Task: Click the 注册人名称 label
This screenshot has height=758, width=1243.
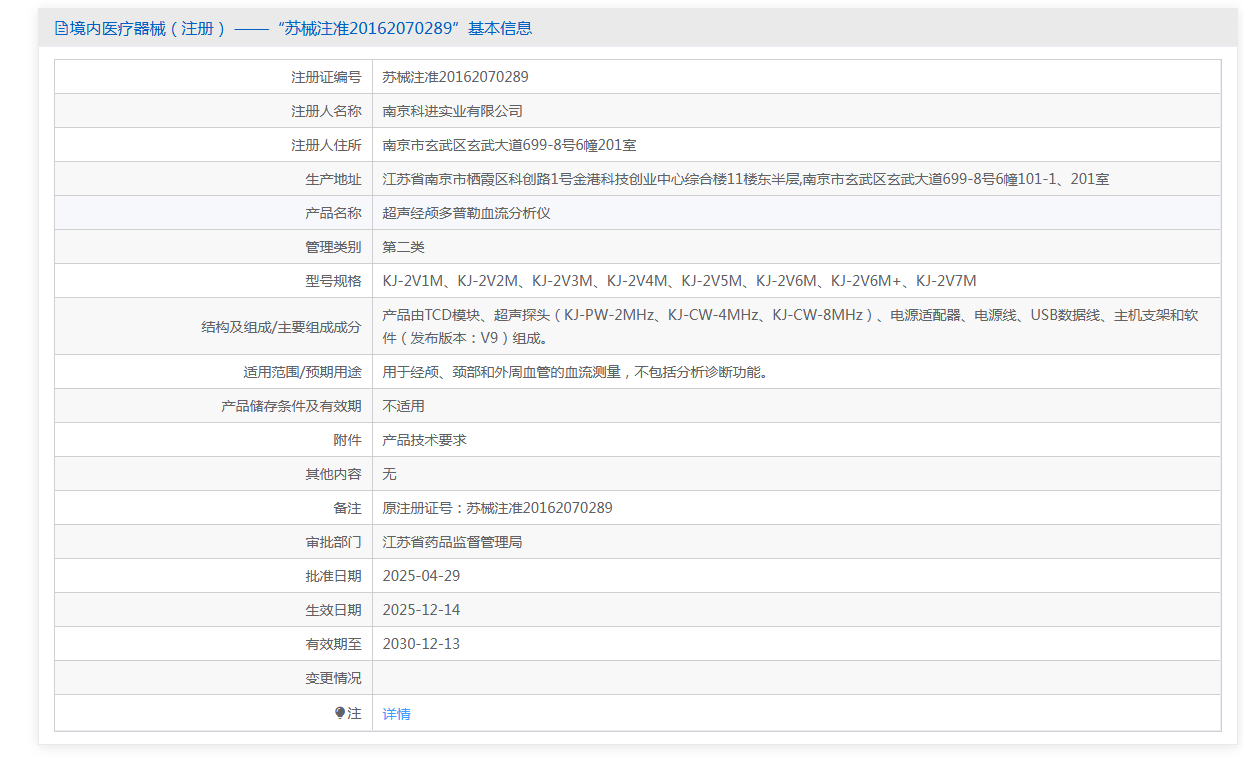Action: click(326, 111)
